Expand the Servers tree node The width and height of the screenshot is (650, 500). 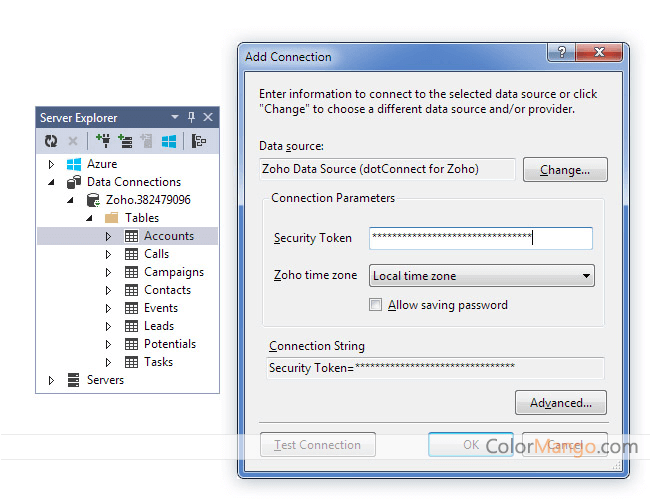click(x=51, y=380)
